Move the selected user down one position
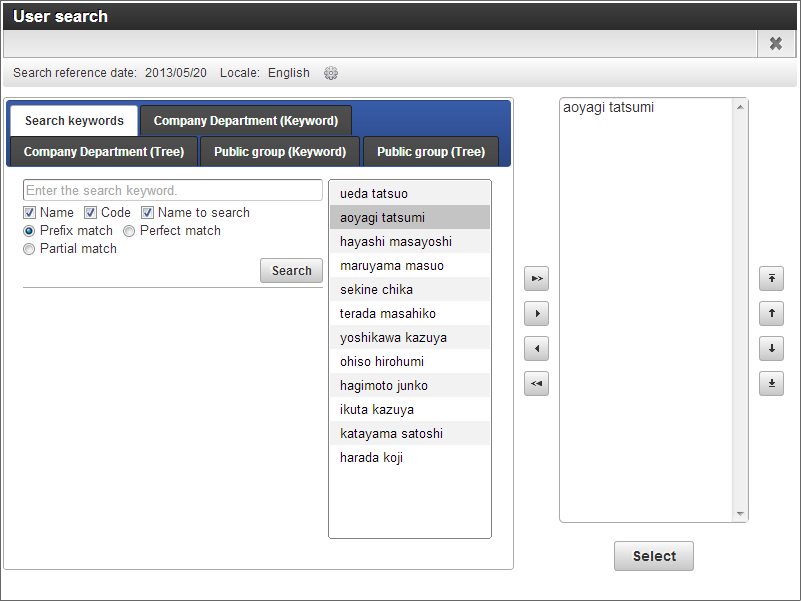This screenshot has height=601, width=801. click(771, 349)
